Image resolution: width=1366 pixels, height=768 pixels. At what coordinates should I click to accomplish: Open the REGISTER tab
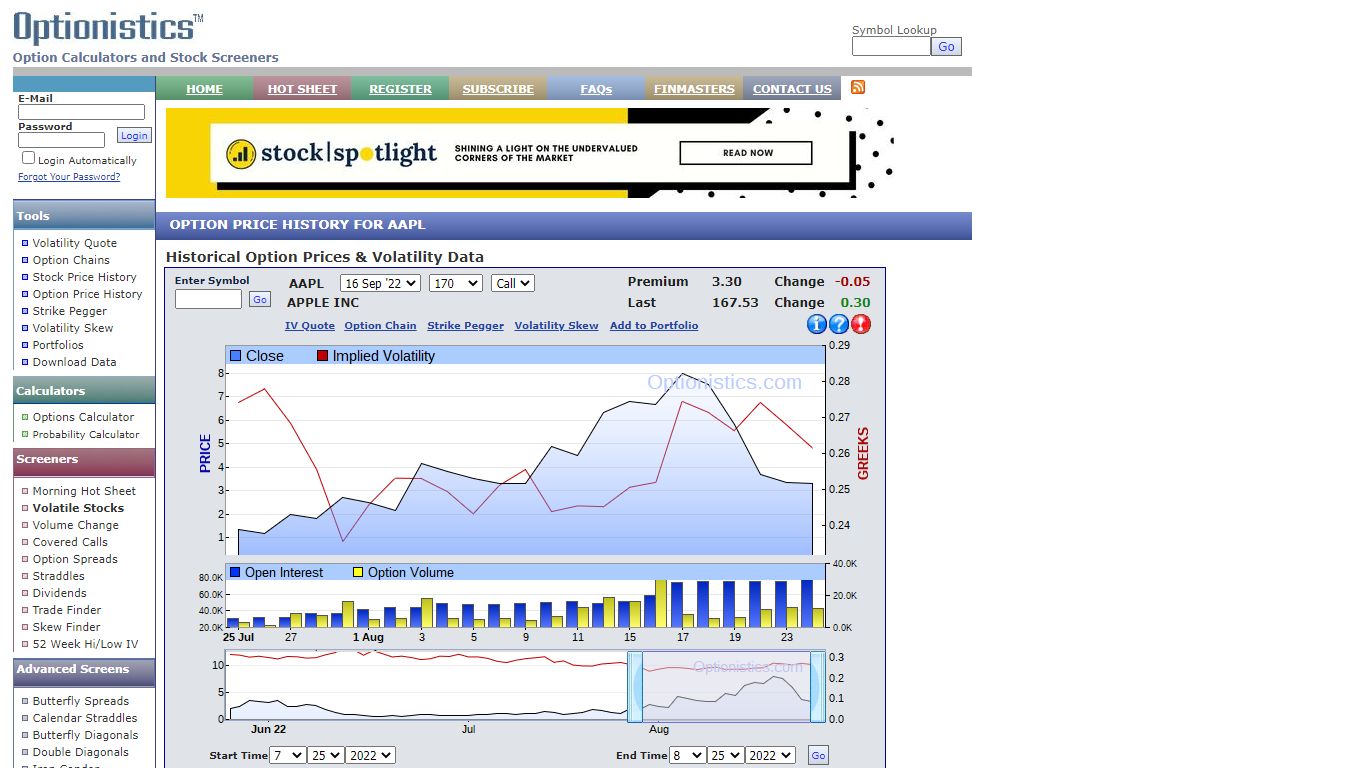(400, 89)
